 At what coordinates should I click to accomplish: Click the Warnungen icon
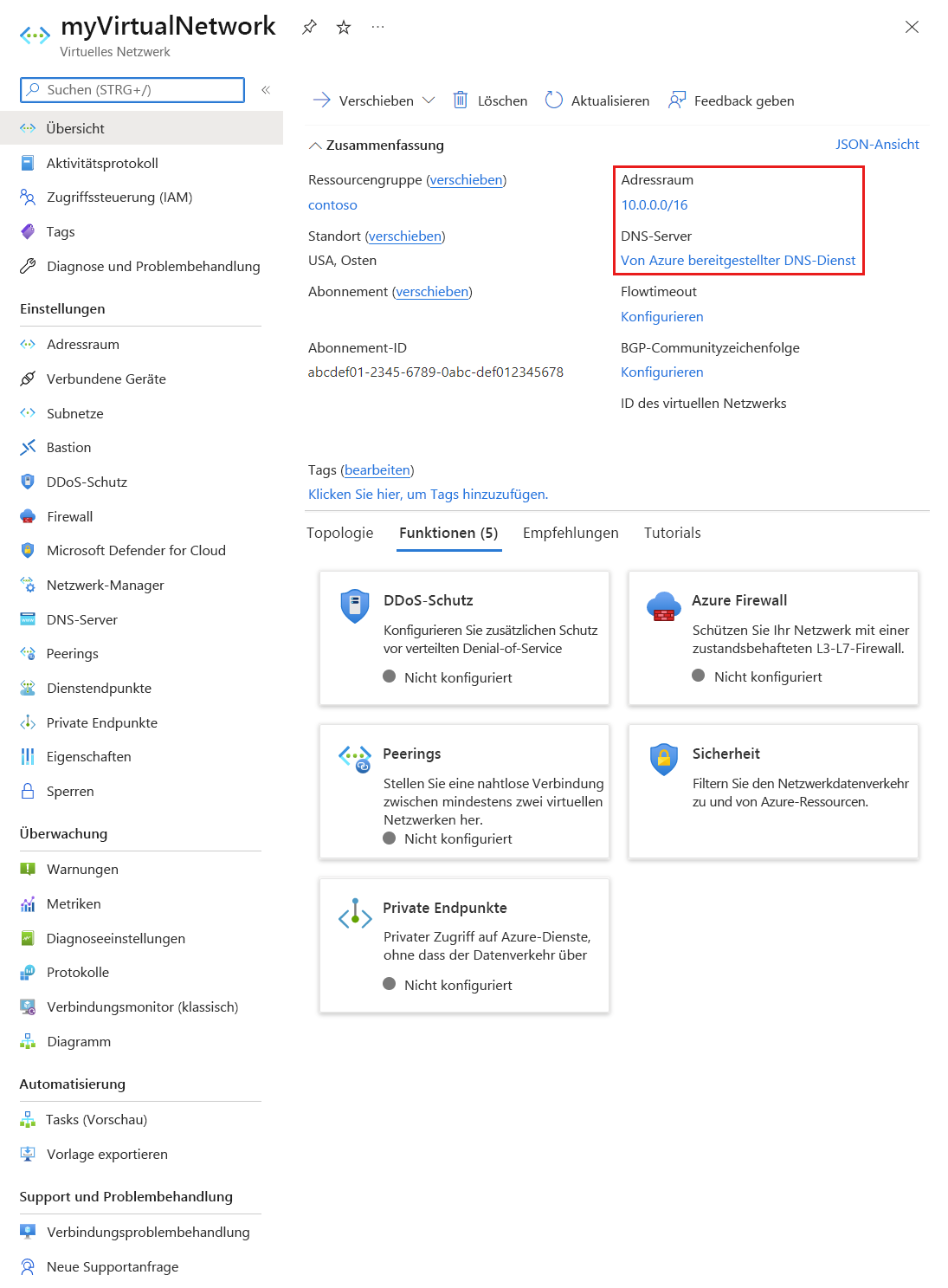28,870
